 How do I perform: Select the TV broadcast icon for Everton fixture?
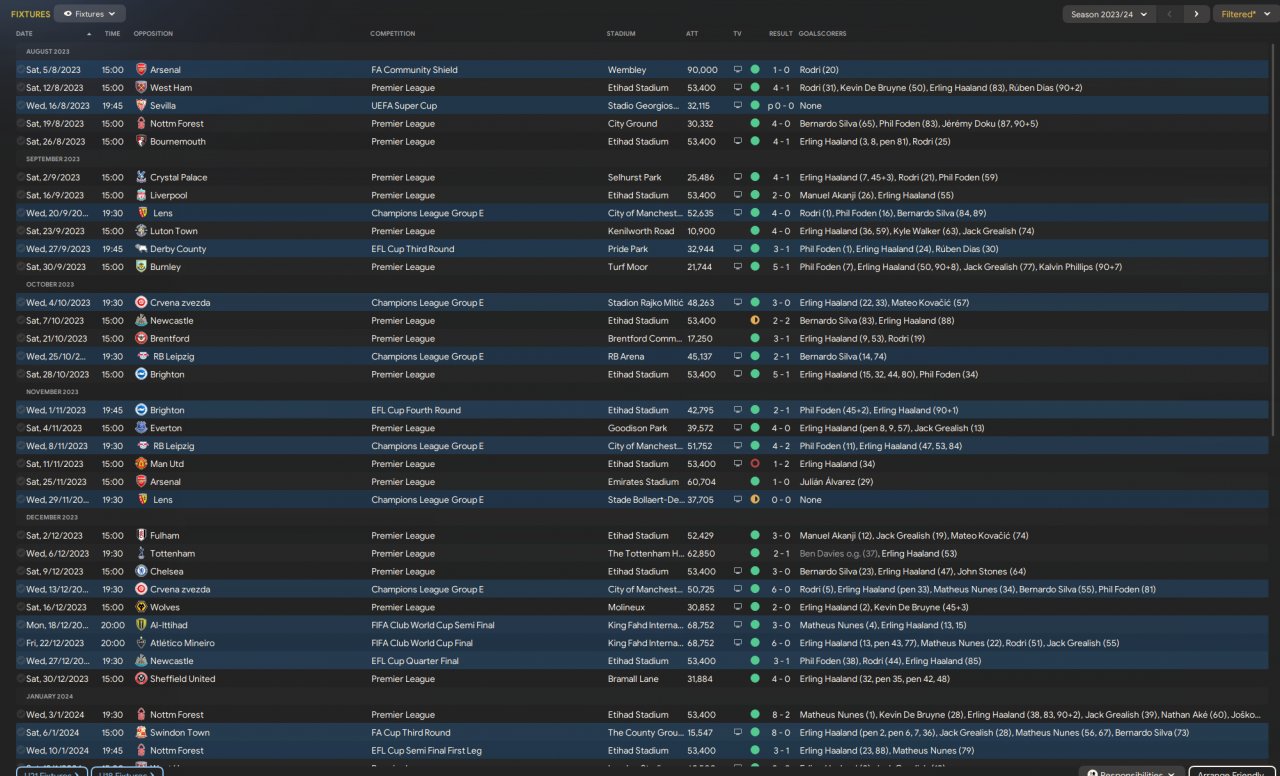point(738,429)
